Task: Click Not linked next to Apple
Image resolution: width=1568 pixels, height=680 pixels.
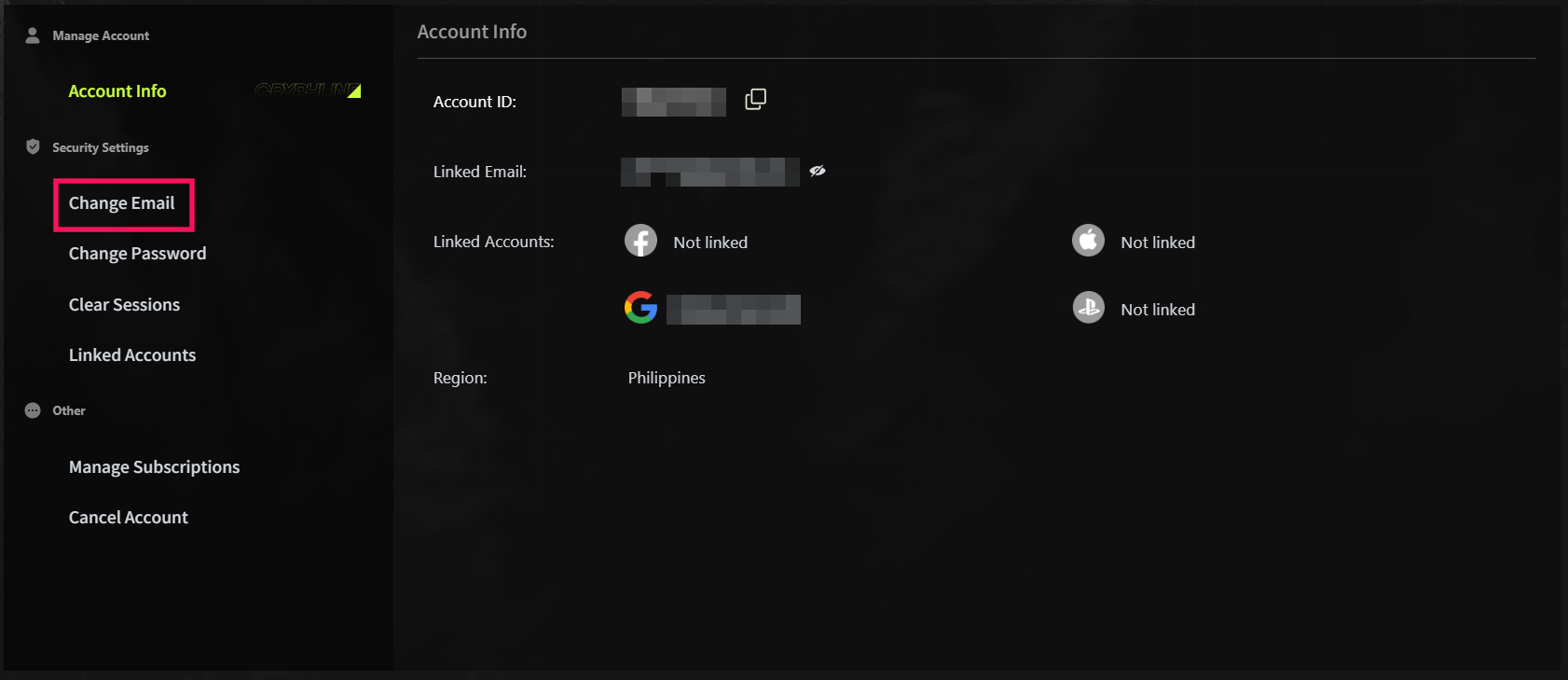Action: coord(1158,243)
